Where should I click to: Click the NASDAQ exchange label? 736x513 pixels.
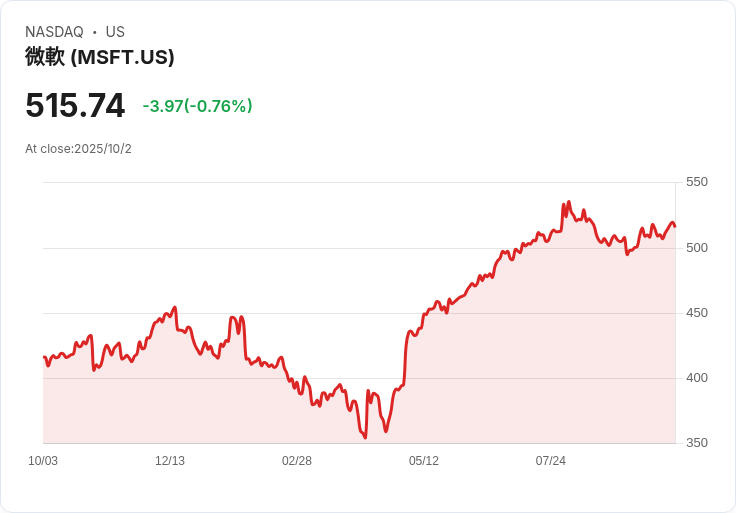point(54,32)
